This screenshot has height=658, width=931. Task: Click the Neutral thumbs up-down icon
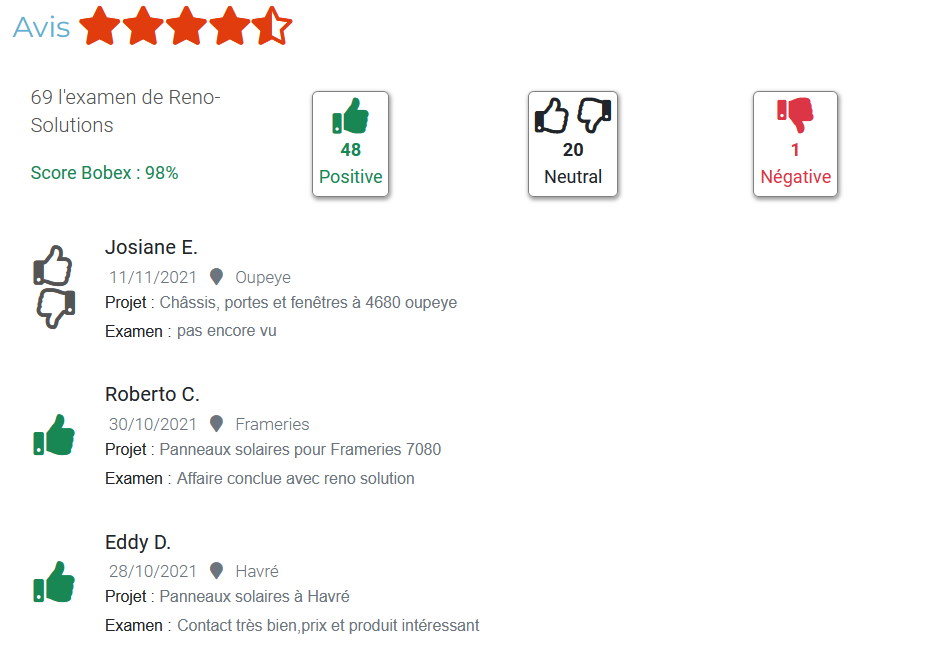572,116
